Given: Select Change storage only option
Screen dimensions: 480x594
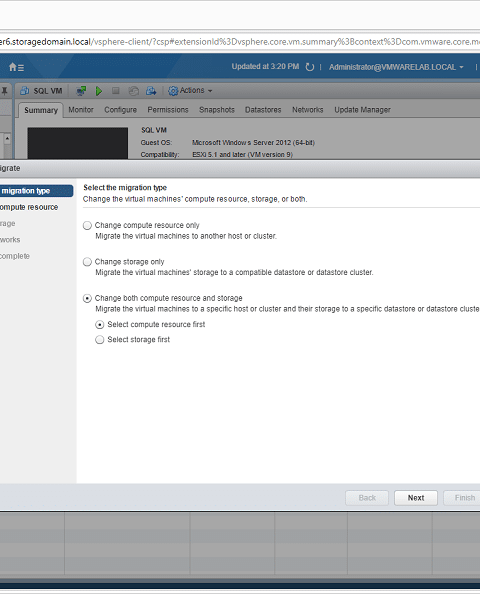Looking at the screenshot, I should [87, 262].
